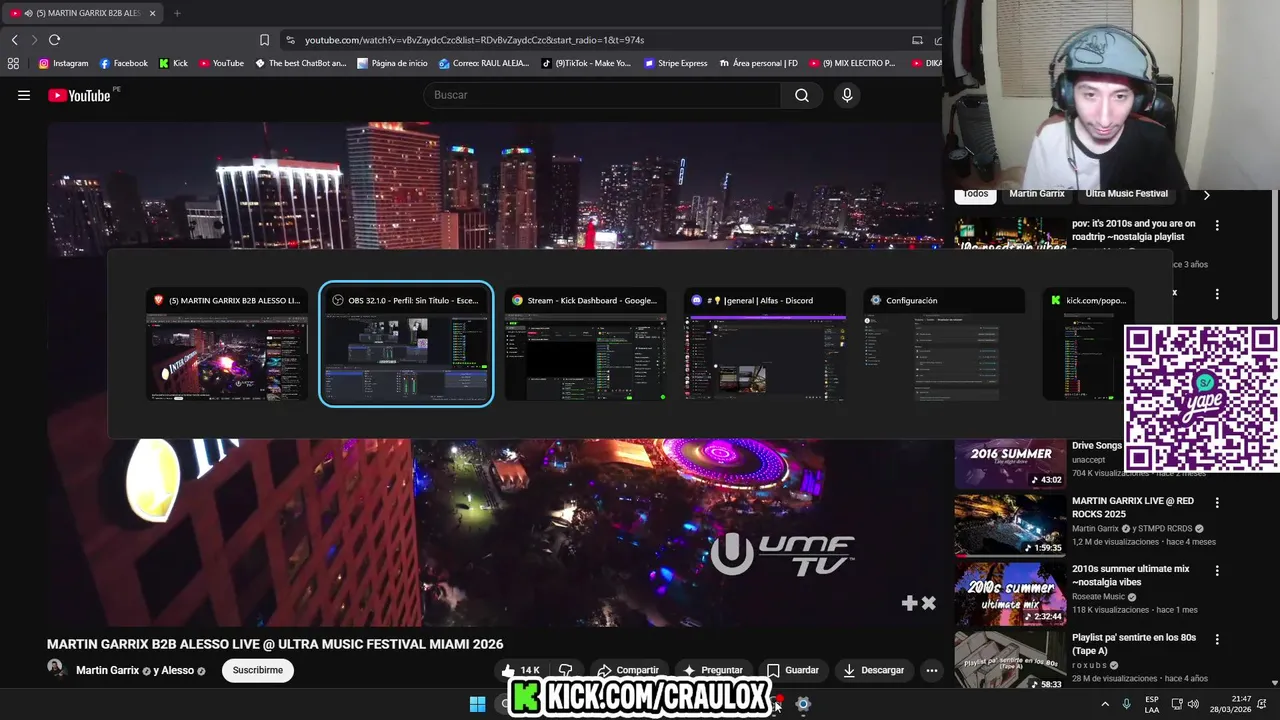Show hidden system tray icons chevron
Viewport: 1280px width, 720px height.
(1105, 704)
